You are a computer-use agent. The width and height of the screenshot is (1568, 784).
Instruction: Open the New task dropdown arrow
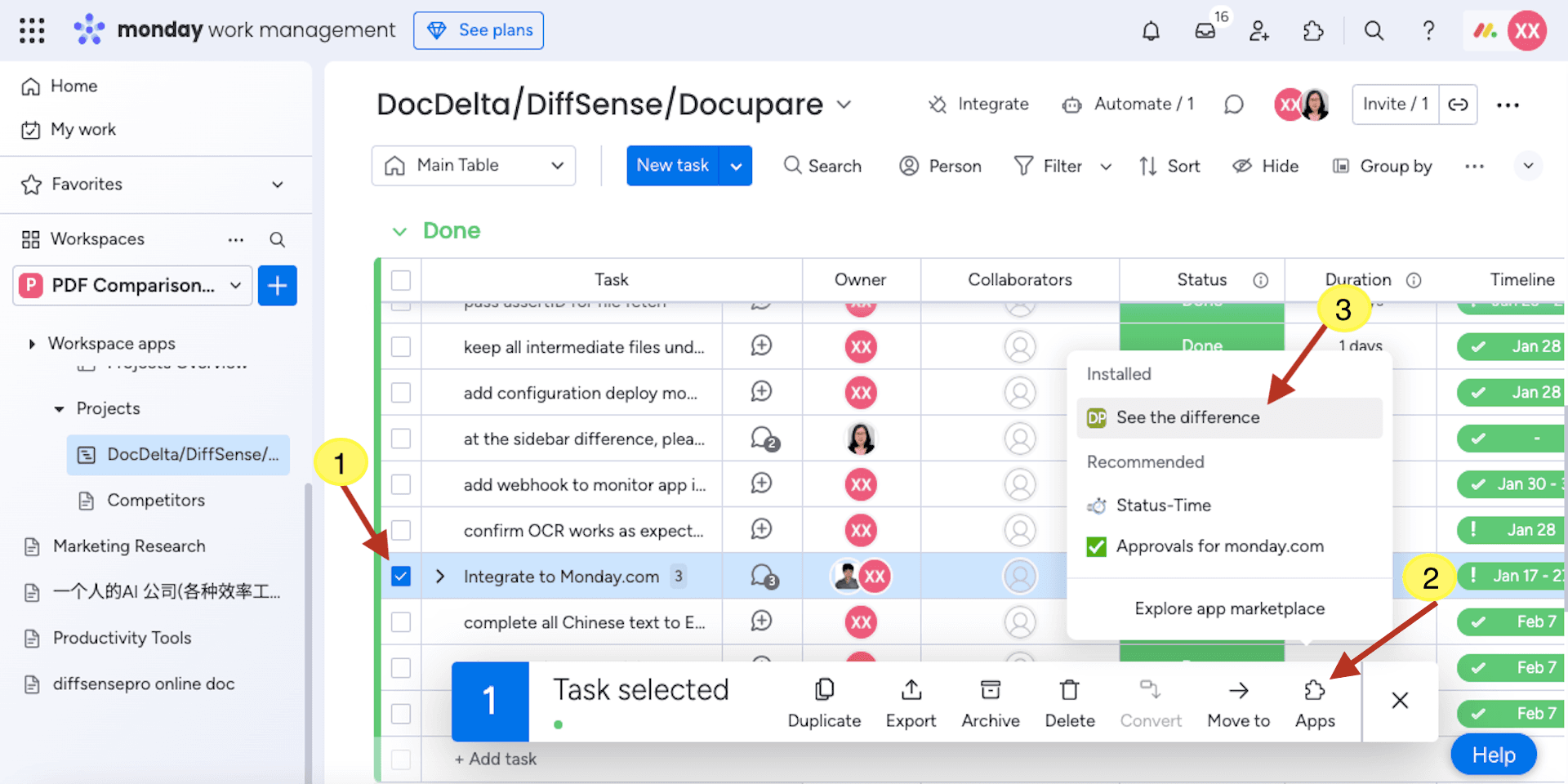[x=736, y=166]
